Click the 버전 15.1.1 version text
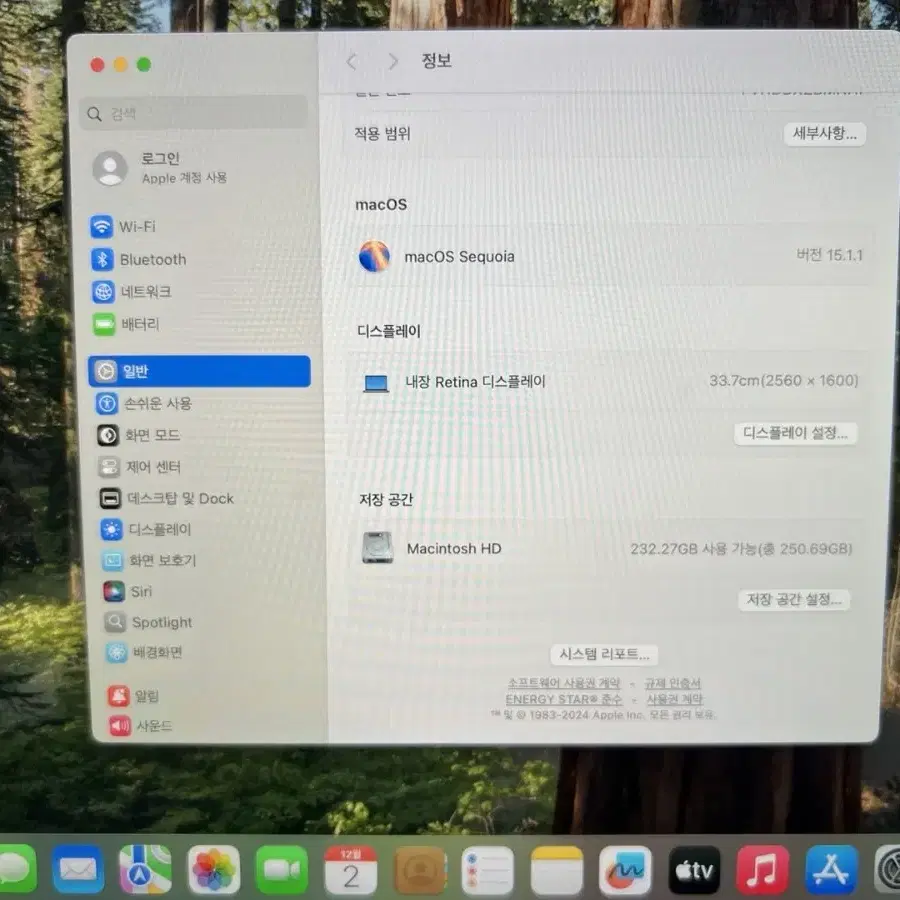Viewport: 900px width, 900px height. (829, 255)
